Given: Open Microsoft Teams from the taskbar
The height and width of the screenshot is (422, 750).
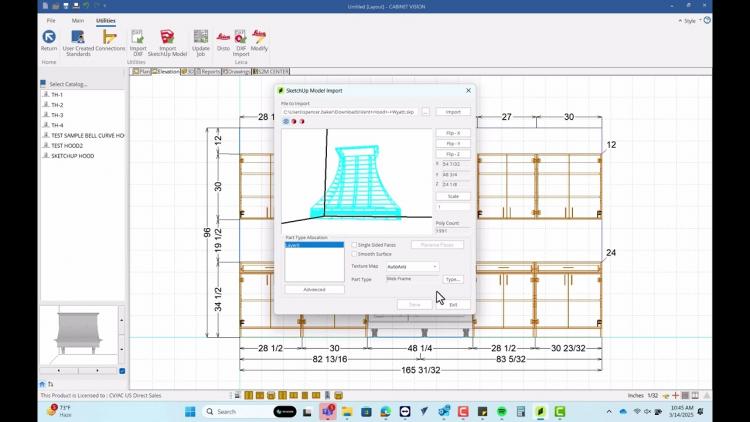Looking at the screenshot, I should click(328, 411).
